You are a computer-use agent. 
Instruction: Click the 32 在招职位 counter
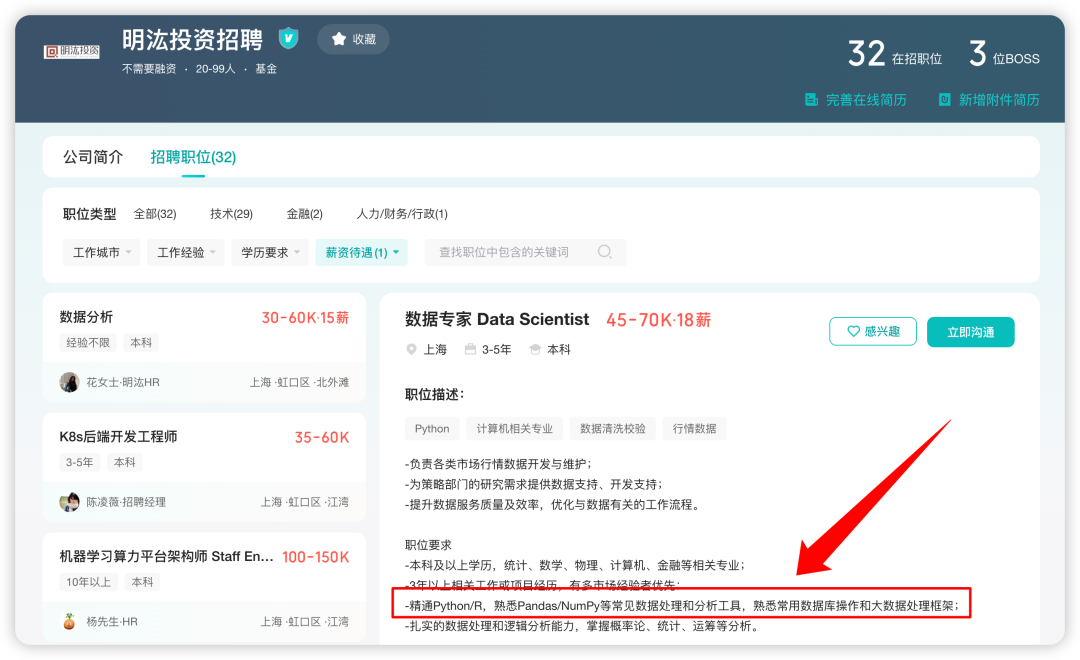pos(895,54)
